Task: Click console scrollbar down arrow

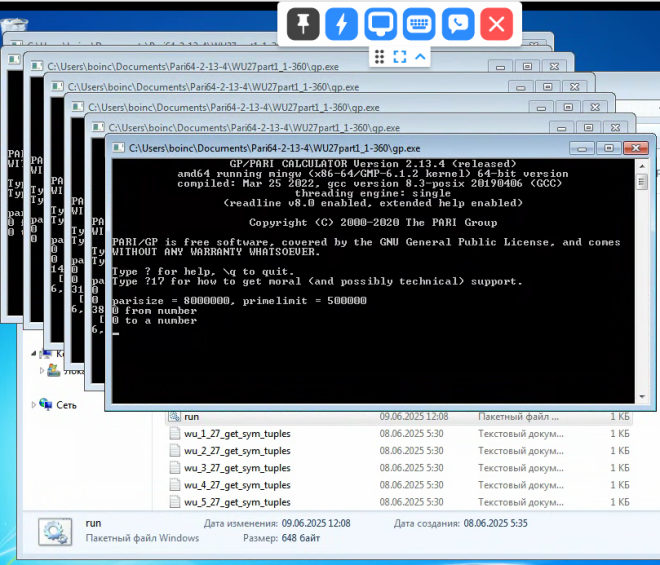Action: [x=642, y=397]
